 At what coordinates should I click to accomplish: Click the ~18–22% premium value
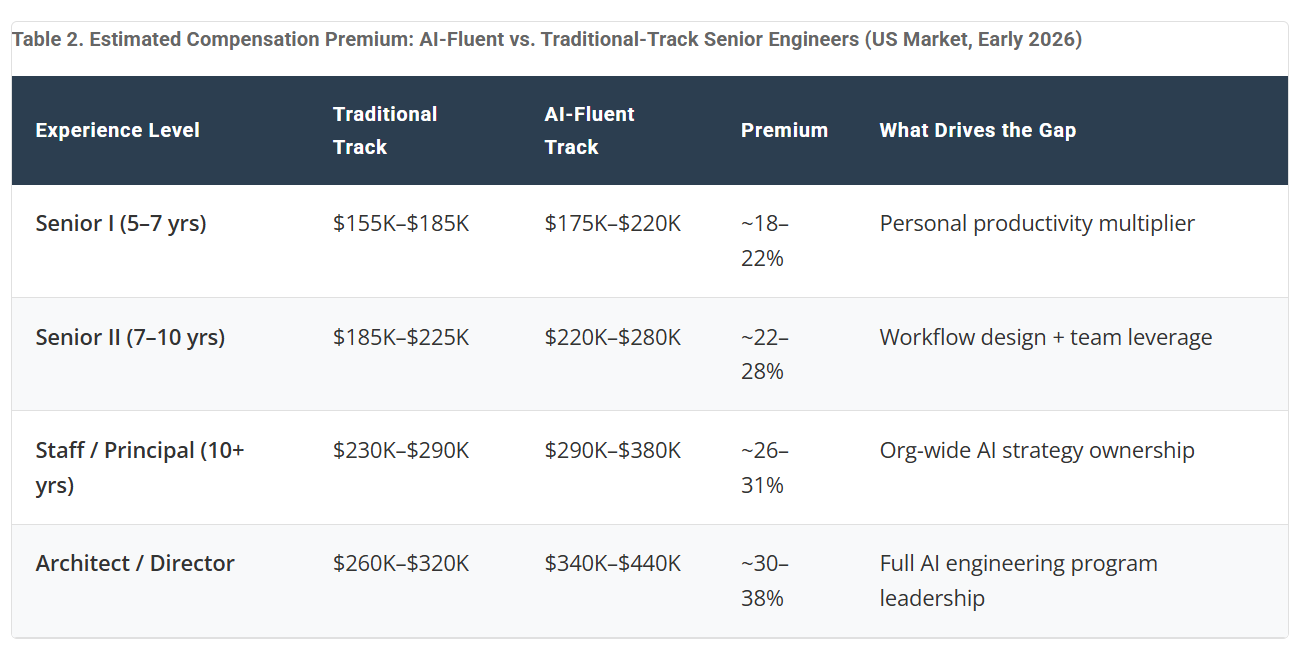[765, 240]
